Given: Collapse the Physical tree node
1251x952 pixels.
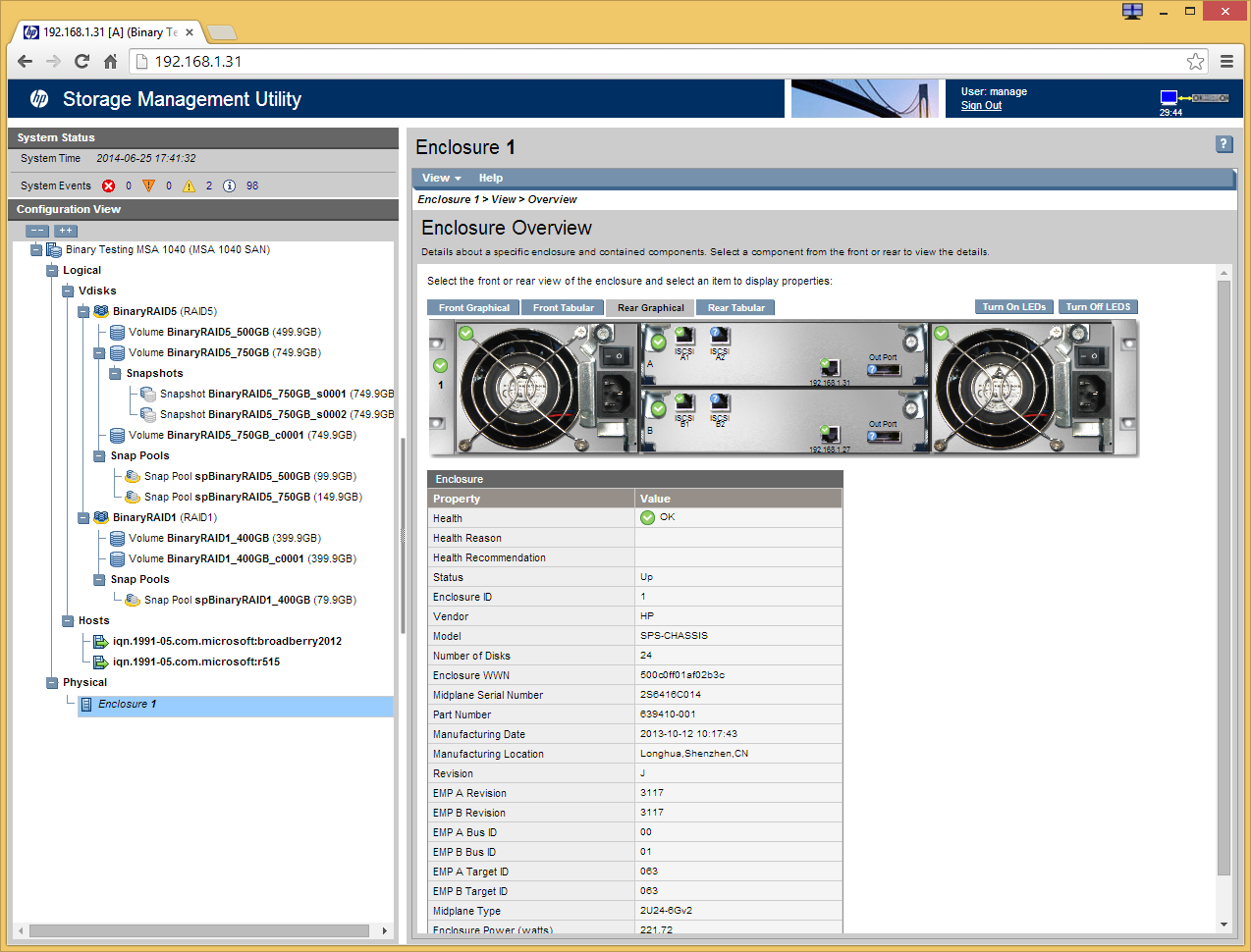Looking at the screenshot, I should pyautogui.click(x=52, y=683).
